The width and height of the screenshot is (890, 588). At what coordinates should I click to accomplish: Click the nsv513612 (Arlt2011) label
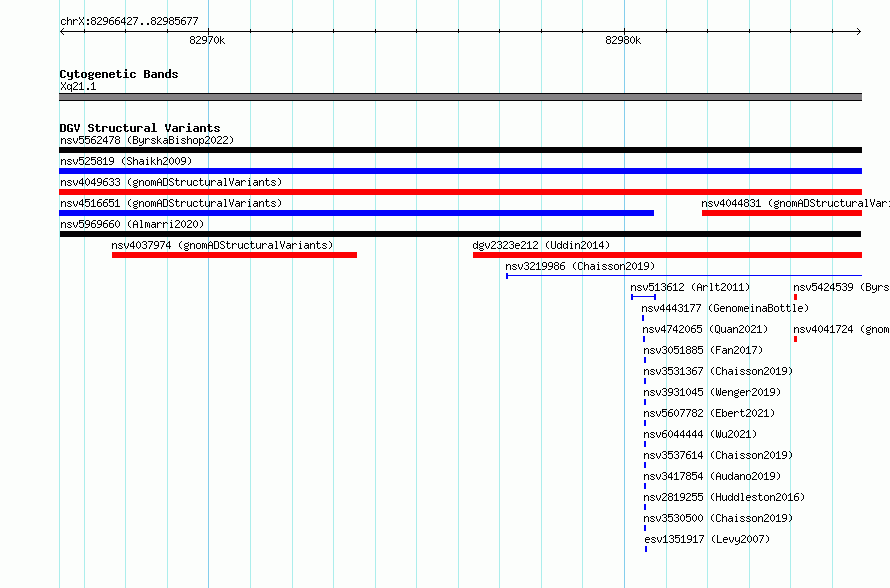[x=690, y=287]
